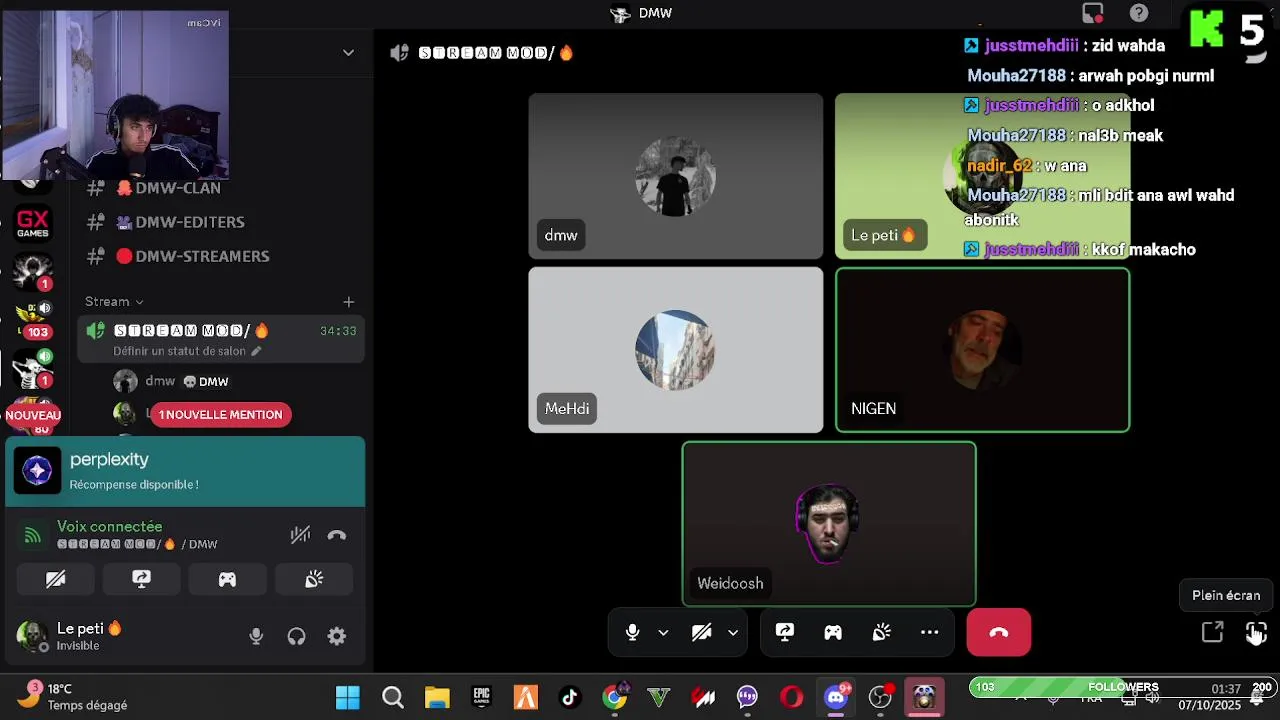The width and height of the screenshot is (1280, 720).
Task: Jump to 1 NOUVELLE MENTION
Action: [x=221, y=414]
